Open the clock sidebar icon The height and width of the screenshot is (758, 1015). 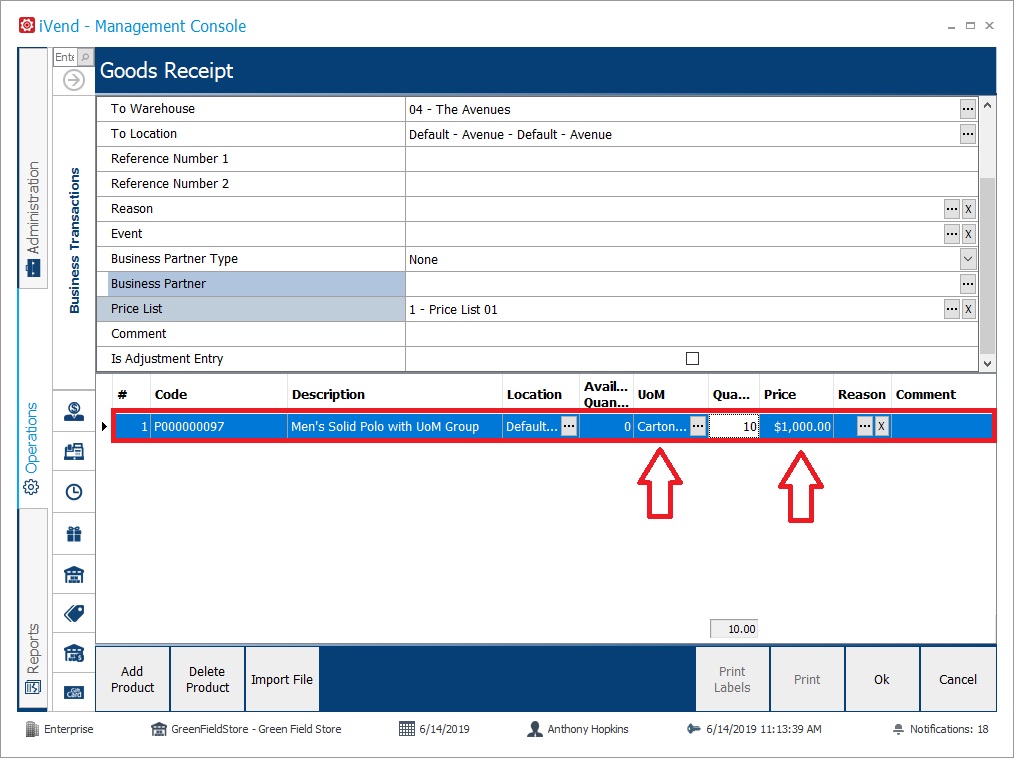point(74,492)
